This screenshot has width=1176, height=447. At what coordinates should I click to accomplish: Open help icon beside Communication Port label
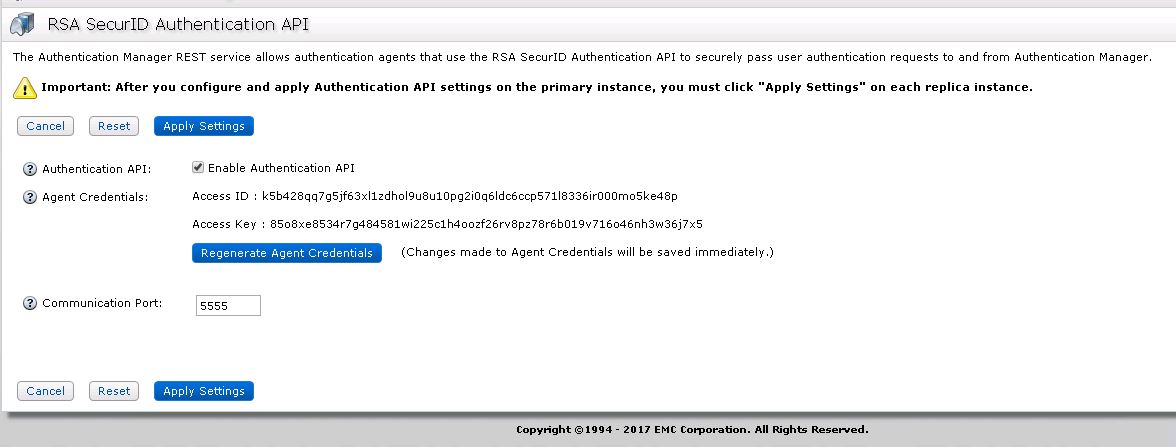30,303
